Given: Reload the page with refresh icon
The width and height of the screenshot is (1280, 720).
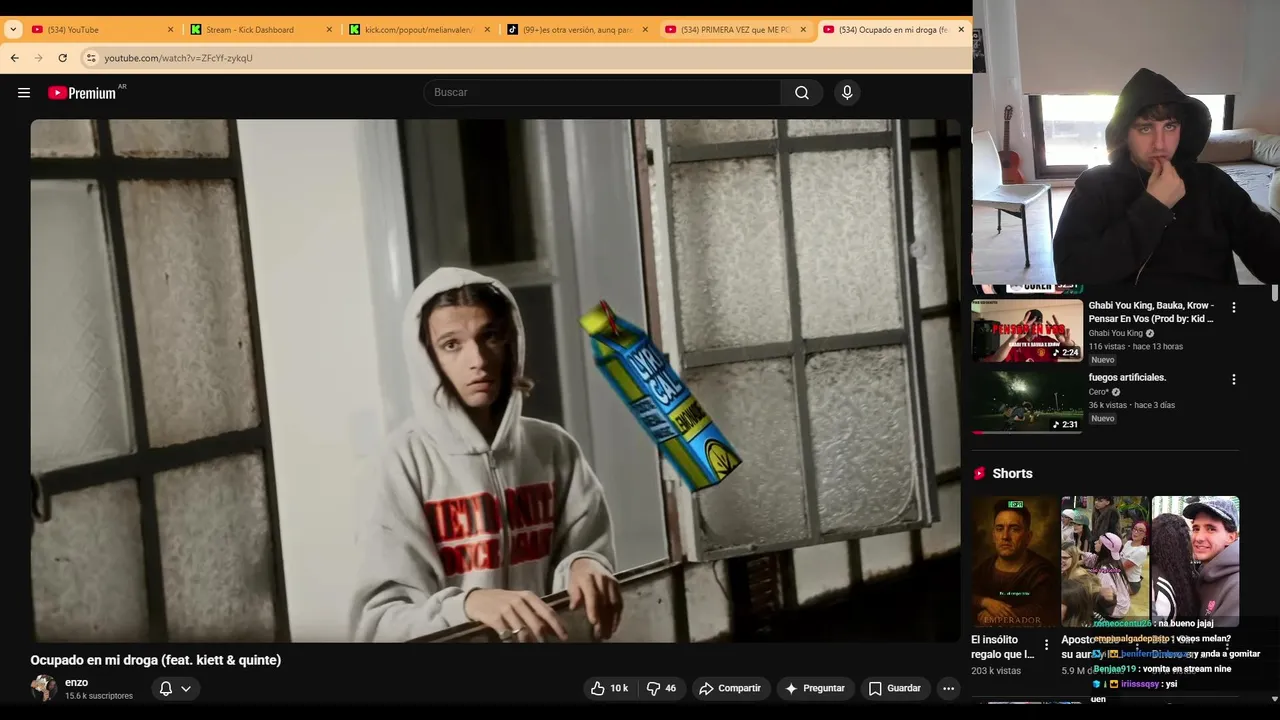Looking at the screenshot, I should [x=63, y=58].
